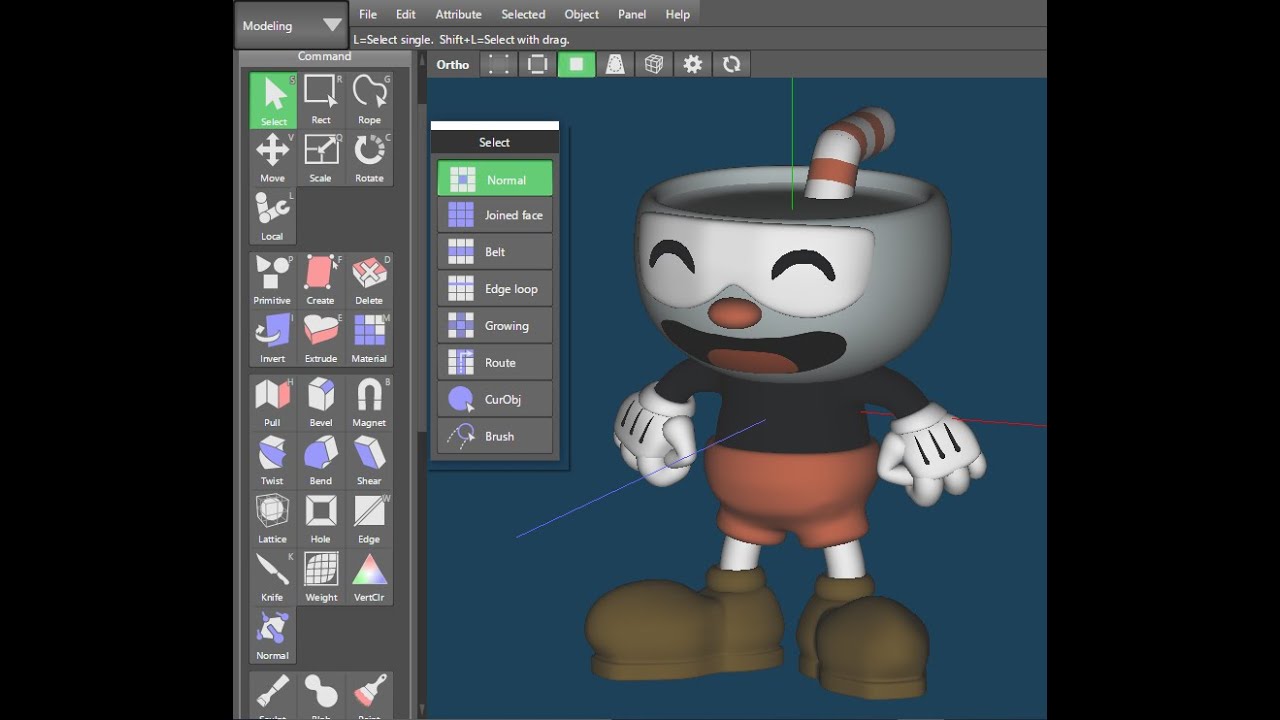Viewport: 1280px width, 720px height.
Task: Pick the Invert tool
Action: click(273, 338)
